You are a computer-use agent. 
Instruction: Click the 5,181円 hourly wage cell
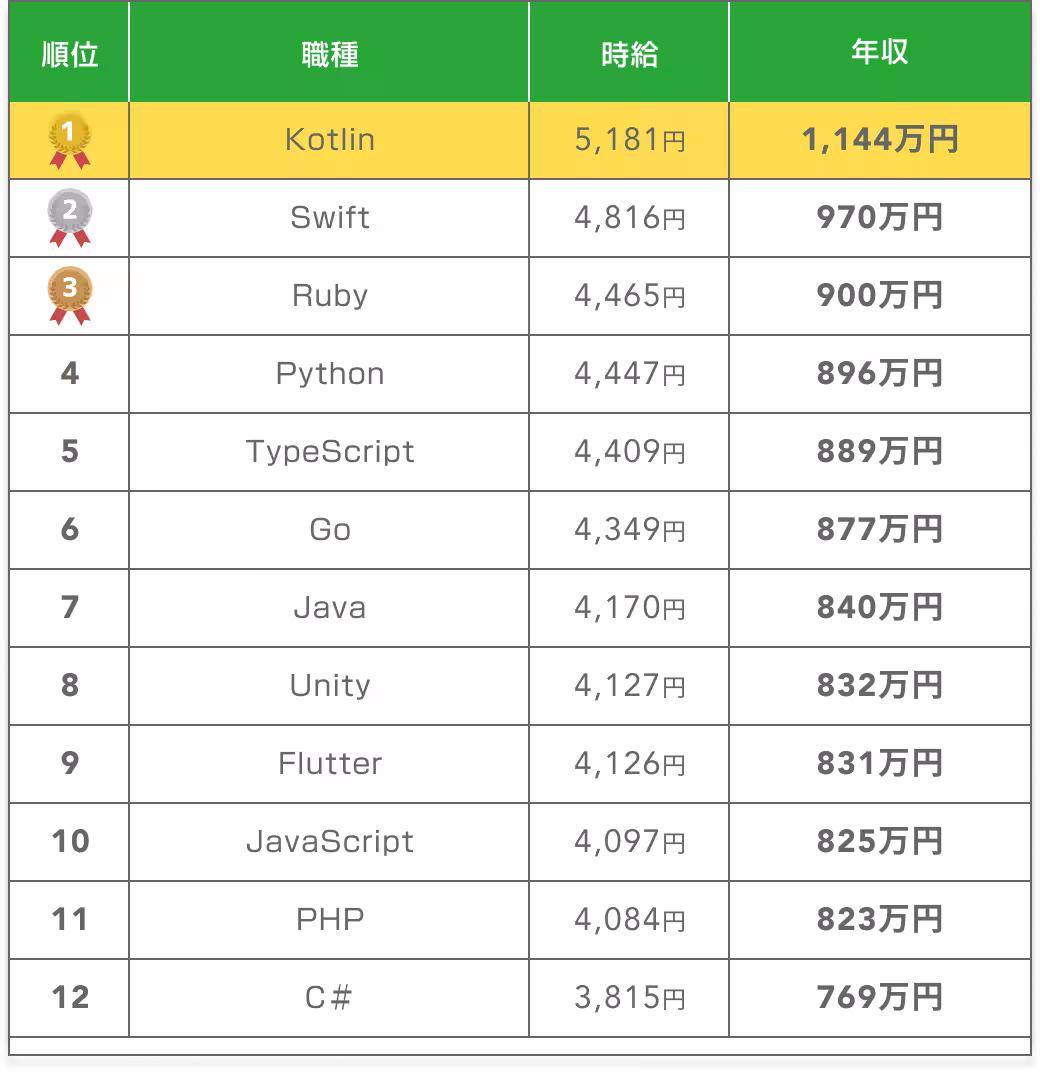point(629,140)
